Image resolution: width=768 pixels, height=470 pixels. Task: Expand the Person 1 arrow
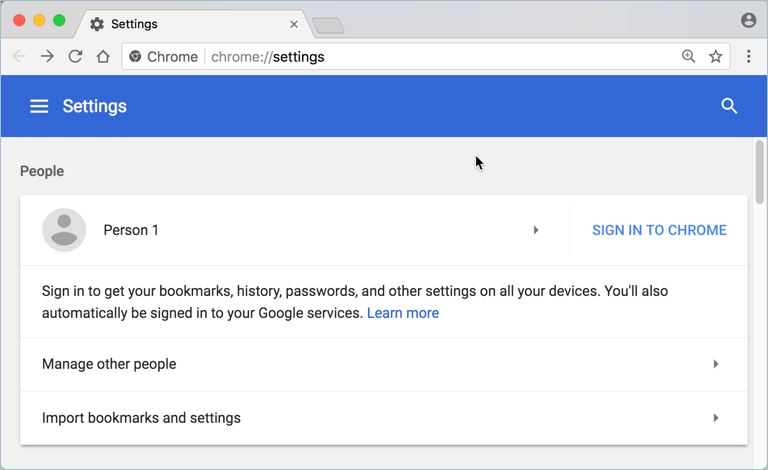(536, 230)
